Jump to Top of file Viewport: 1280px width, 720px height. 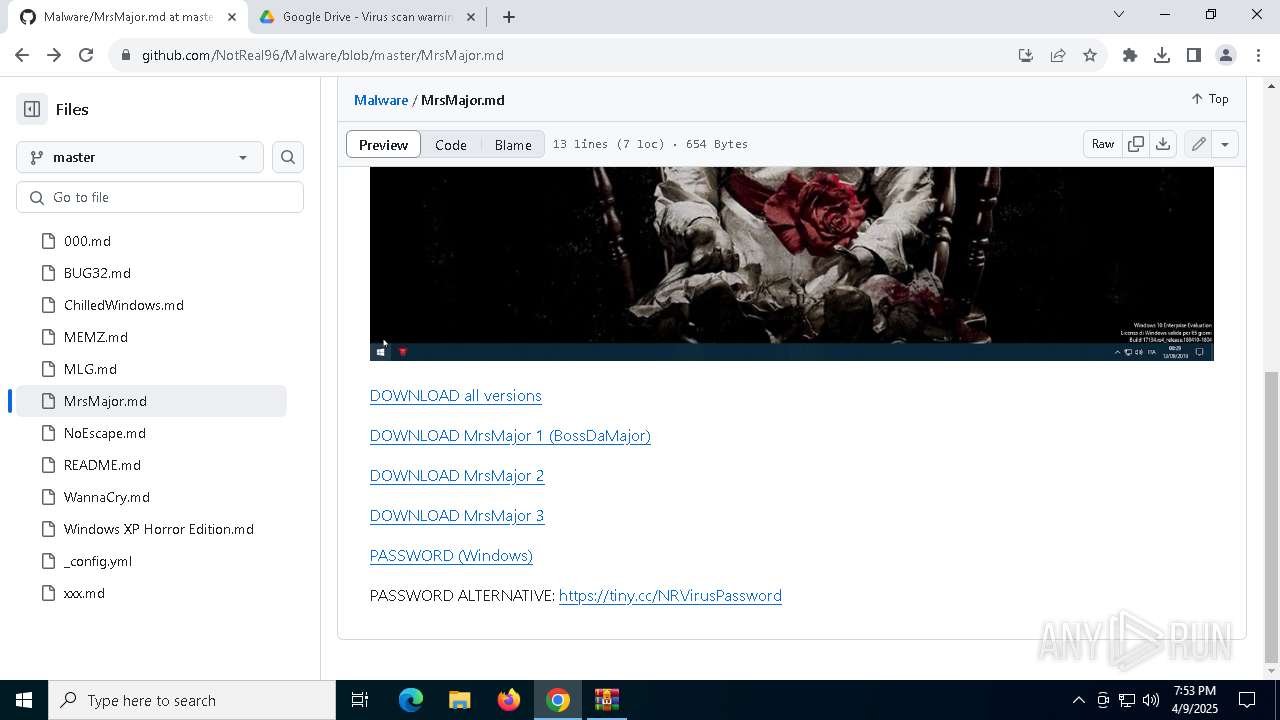tap(1210, 99)
